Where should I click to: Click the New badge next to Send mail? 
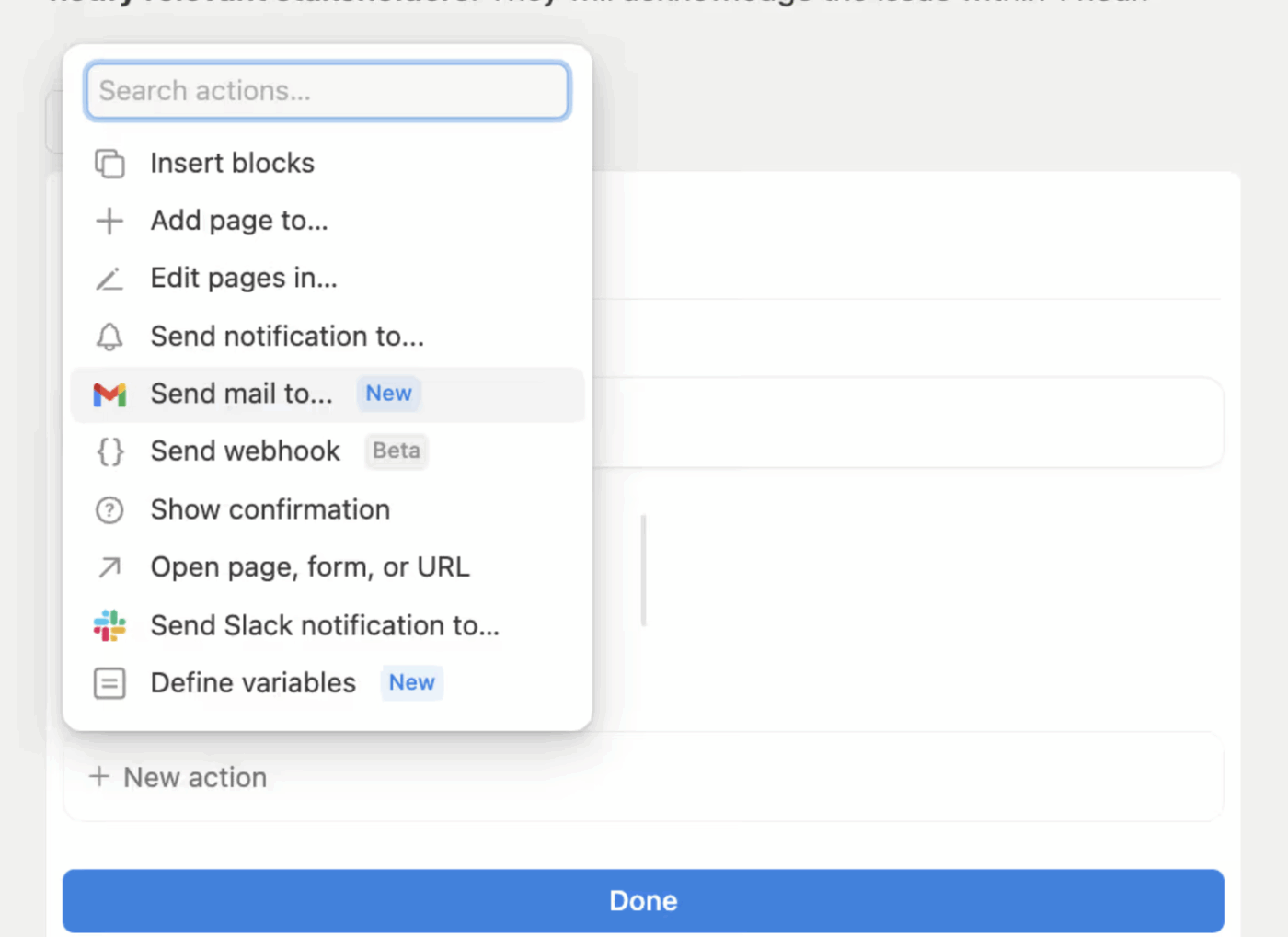388,394
